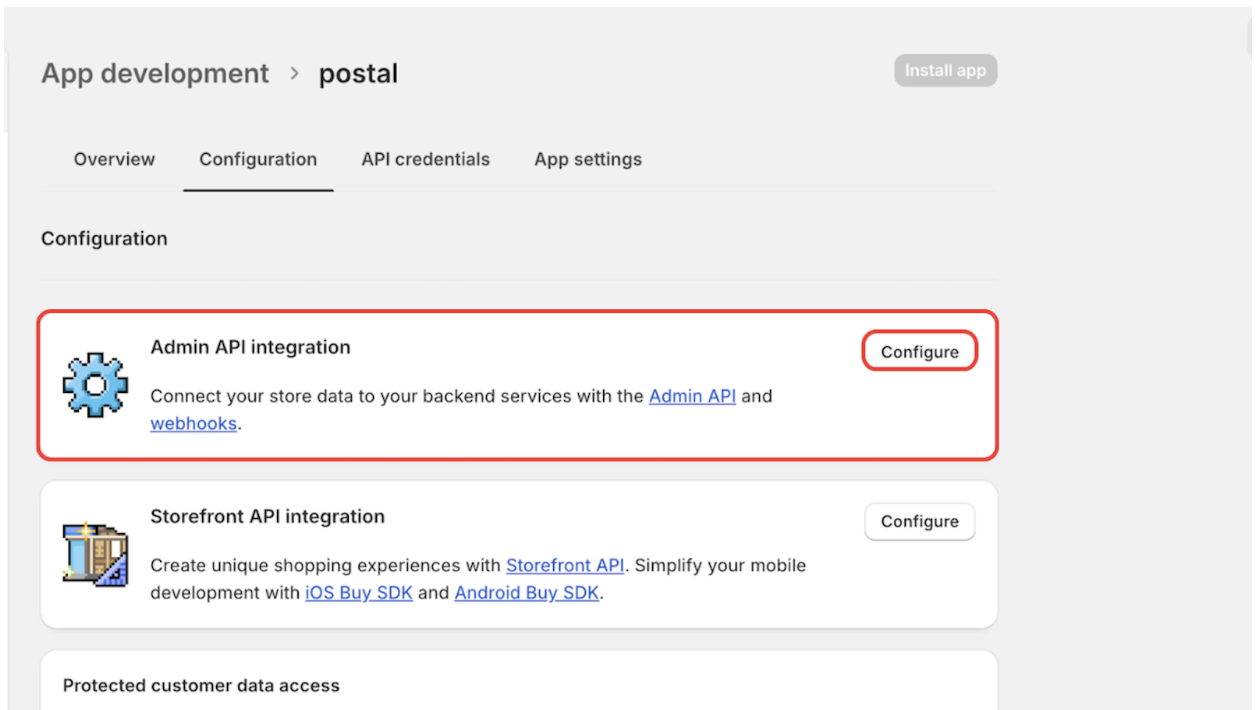Click the Storefront API link

coord(565,565)
